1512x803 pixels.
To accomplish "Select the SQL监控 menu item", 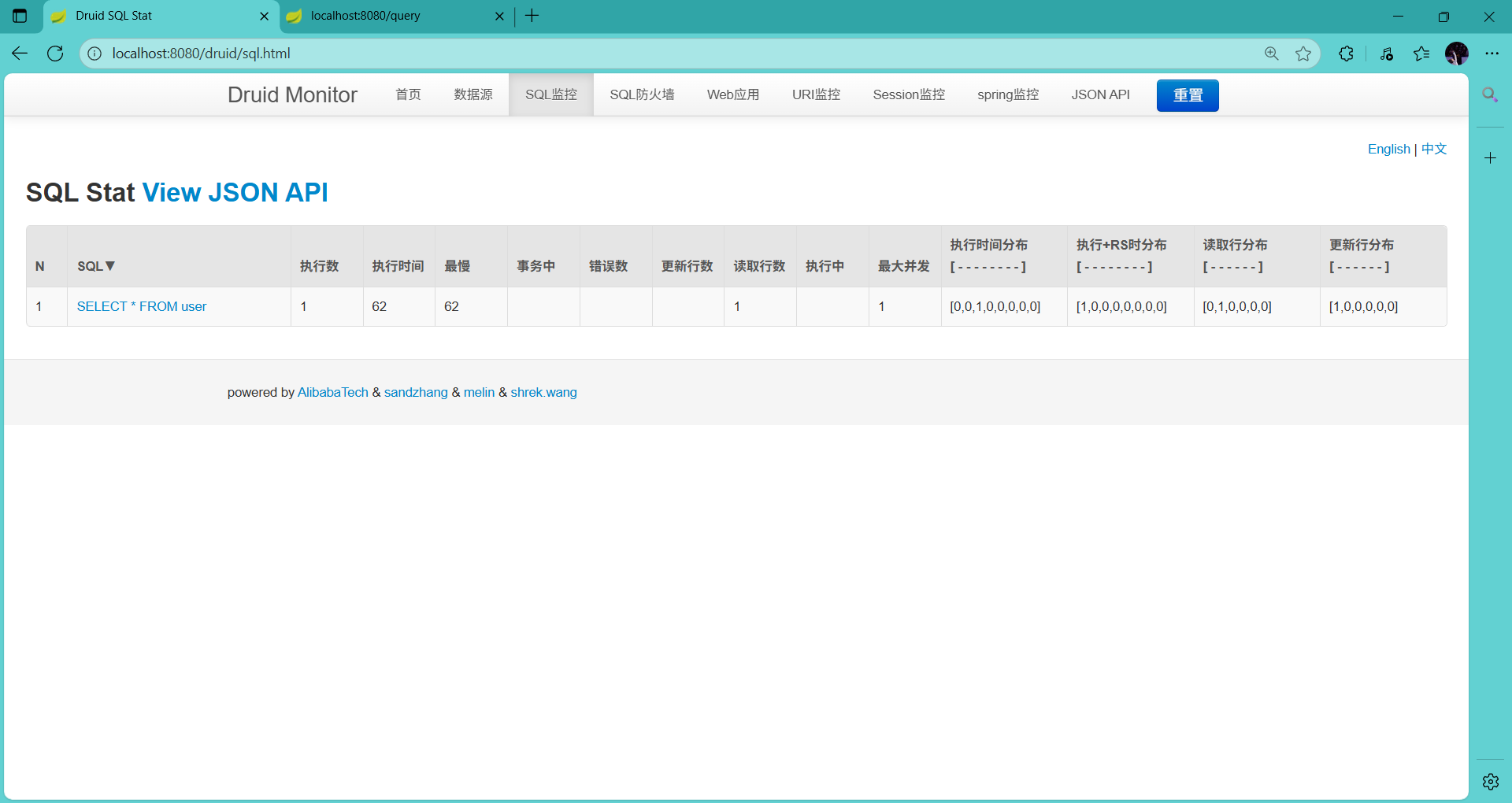I will click(551, 95).
